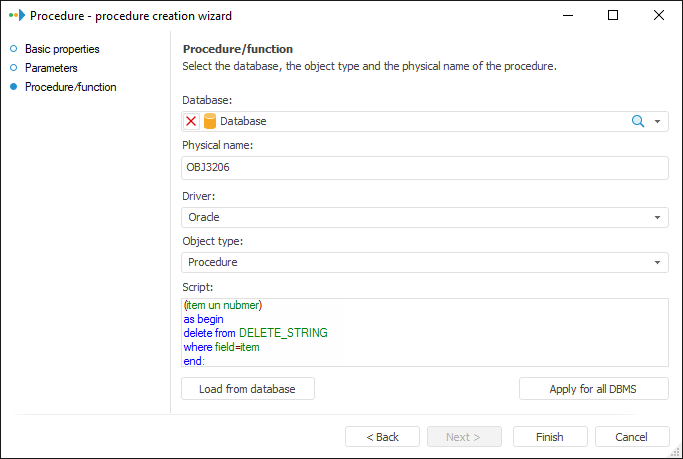
Task: Open the Driver dropdown showing Oracle
Action: click(x=425, y=217)
